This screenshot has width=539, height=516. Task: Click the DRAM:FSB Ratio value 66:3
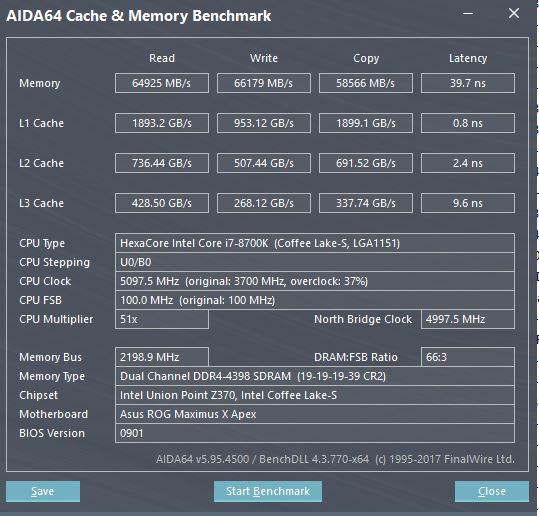click(468, 357)
